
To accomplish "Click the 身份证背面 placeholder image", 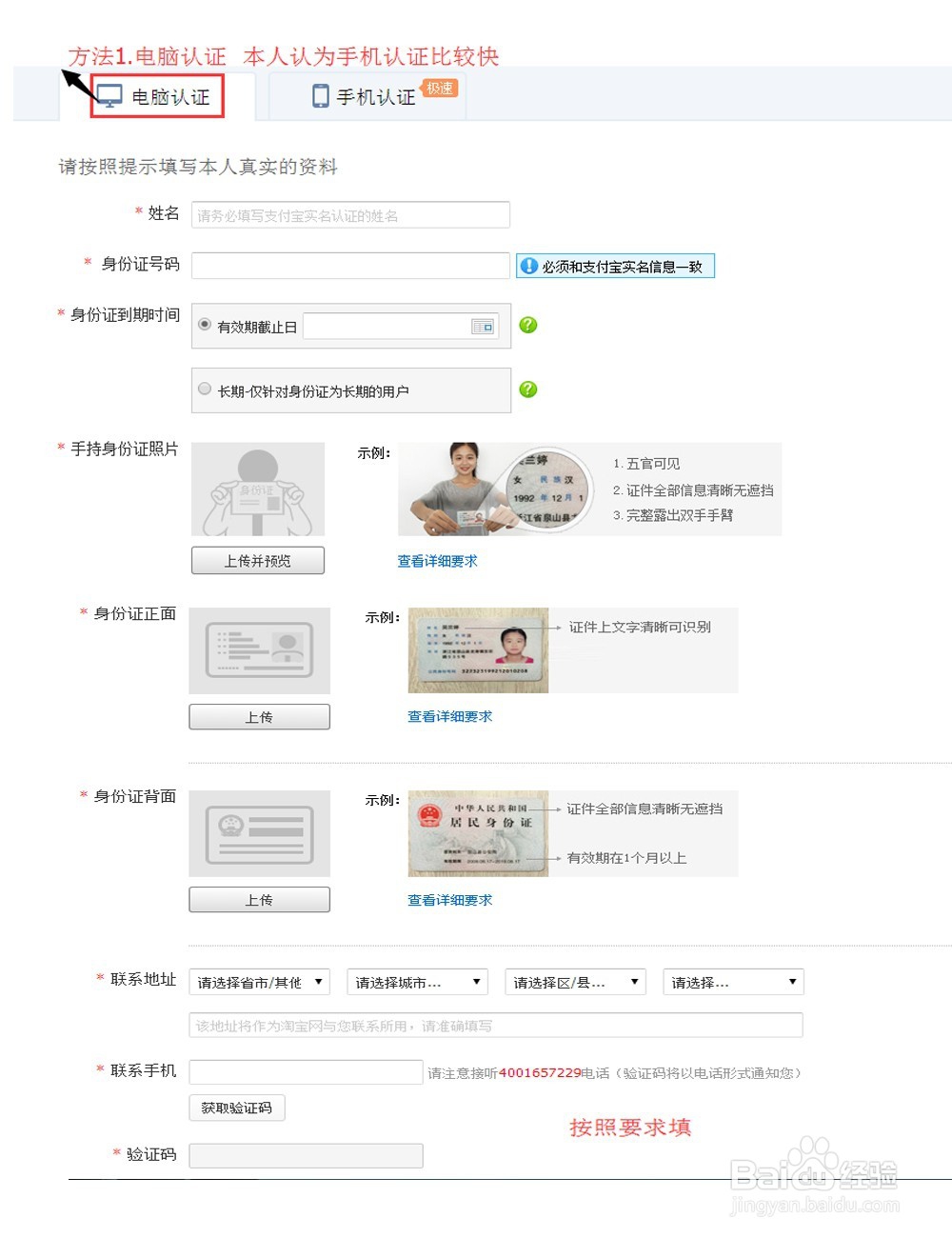I will point(260,833).
